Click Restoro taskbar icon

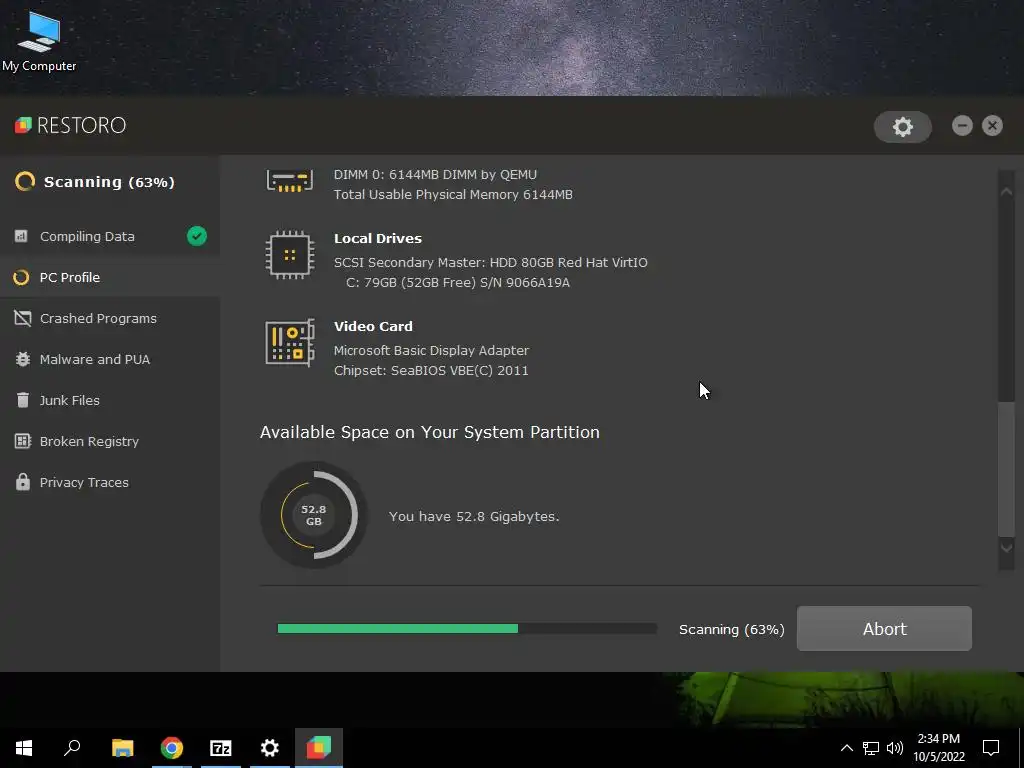click(x=319, y=748)
